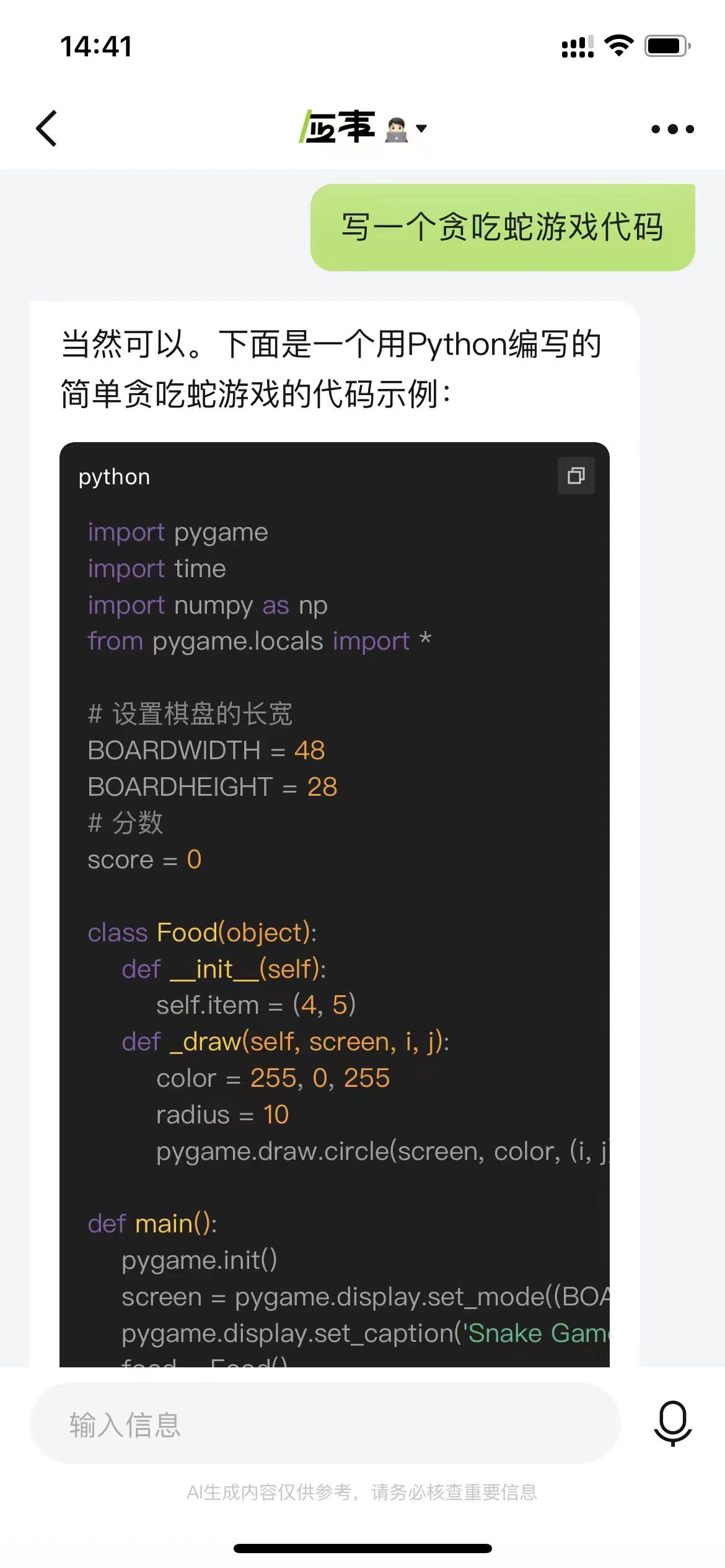
Task: Tap the microphone voice input icon
Action: point(672,1423)
